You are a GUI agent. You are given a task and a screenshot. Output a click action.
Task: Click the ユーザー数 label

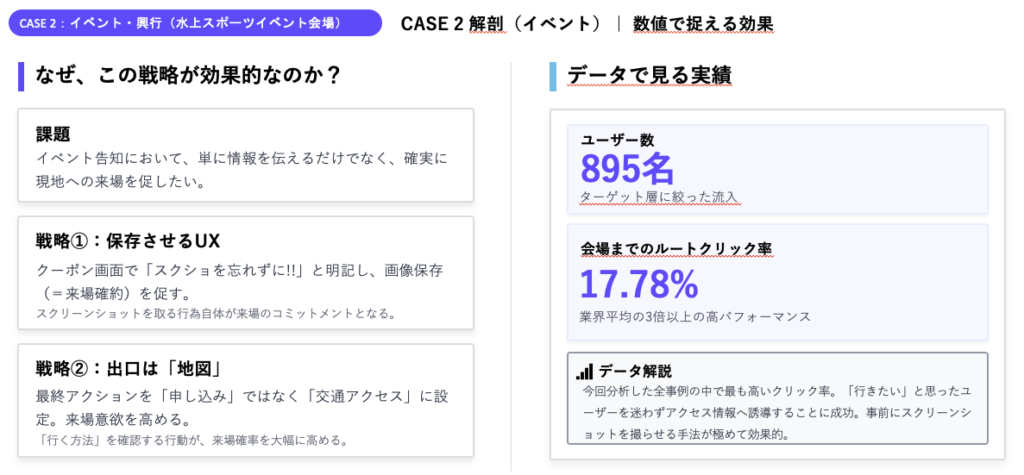[x=617, y=140]
